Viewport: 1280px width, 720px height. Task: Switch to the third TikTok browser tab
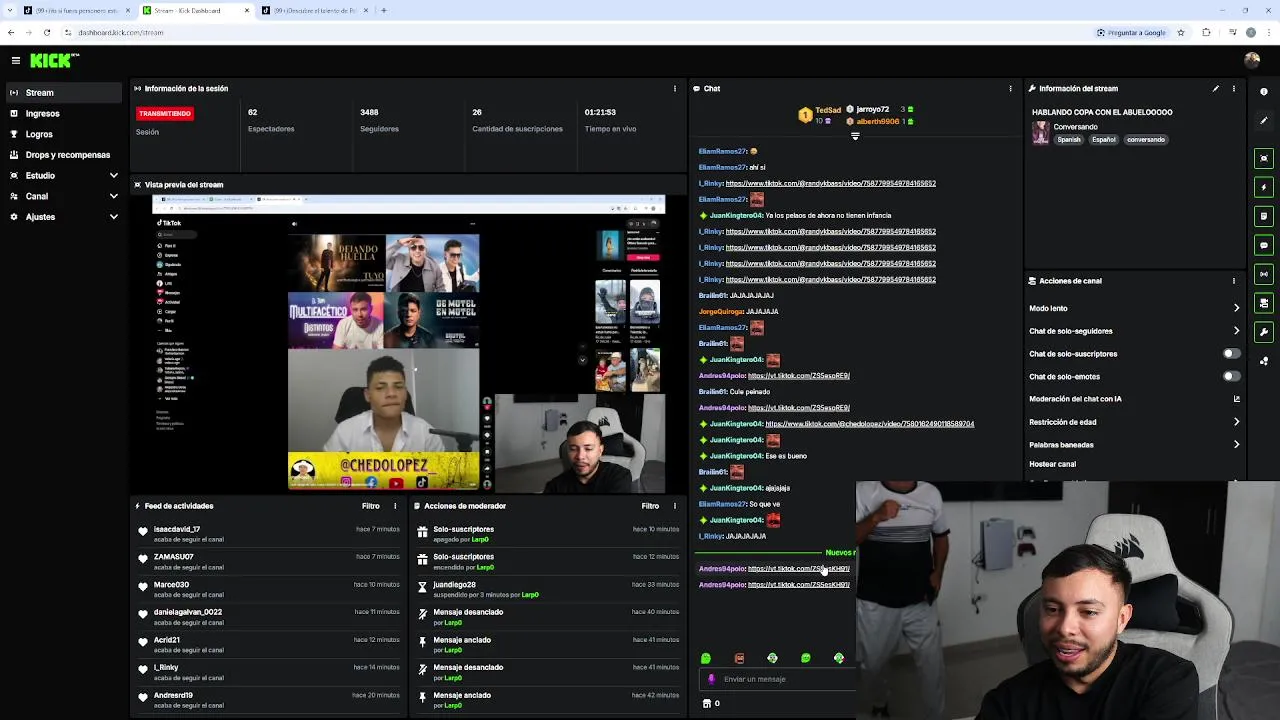click(x=313, y=10)
